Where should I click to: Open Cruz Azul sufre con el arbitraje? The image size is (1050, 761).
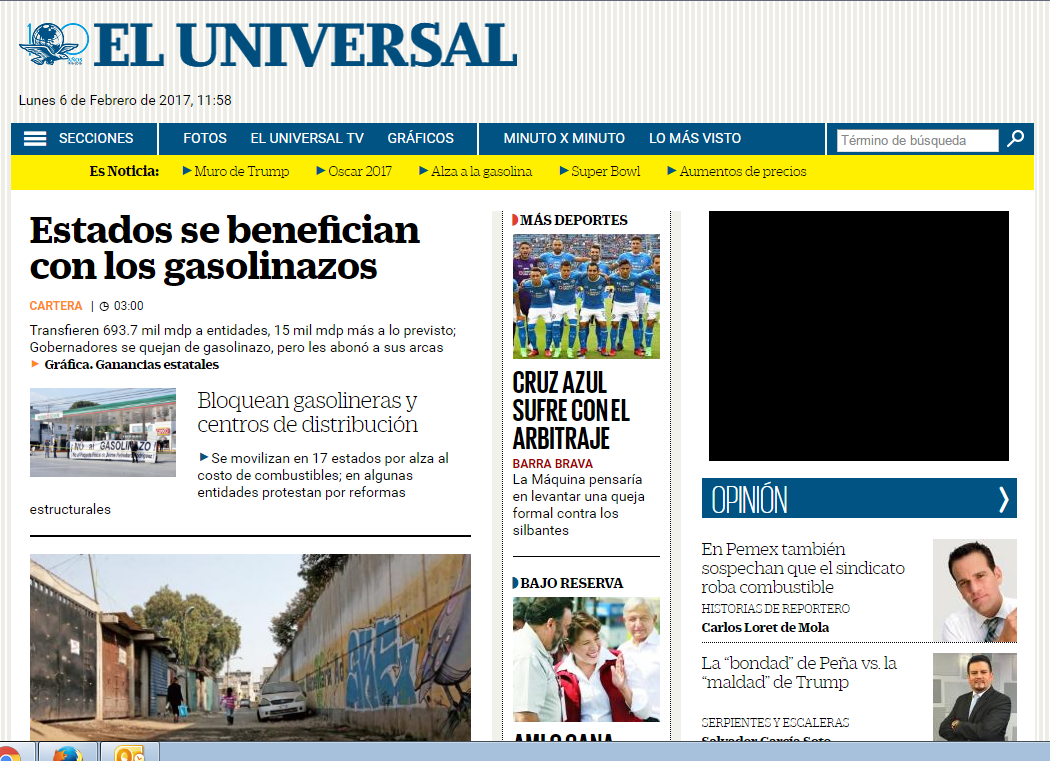[x=571, y=411]
